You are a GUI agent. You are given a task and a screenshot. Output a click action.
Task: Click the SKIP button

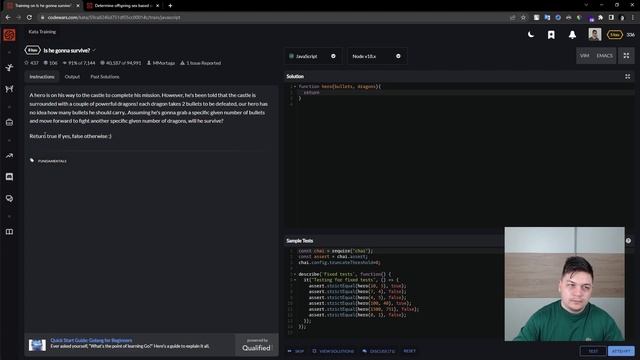click(296, 351)
